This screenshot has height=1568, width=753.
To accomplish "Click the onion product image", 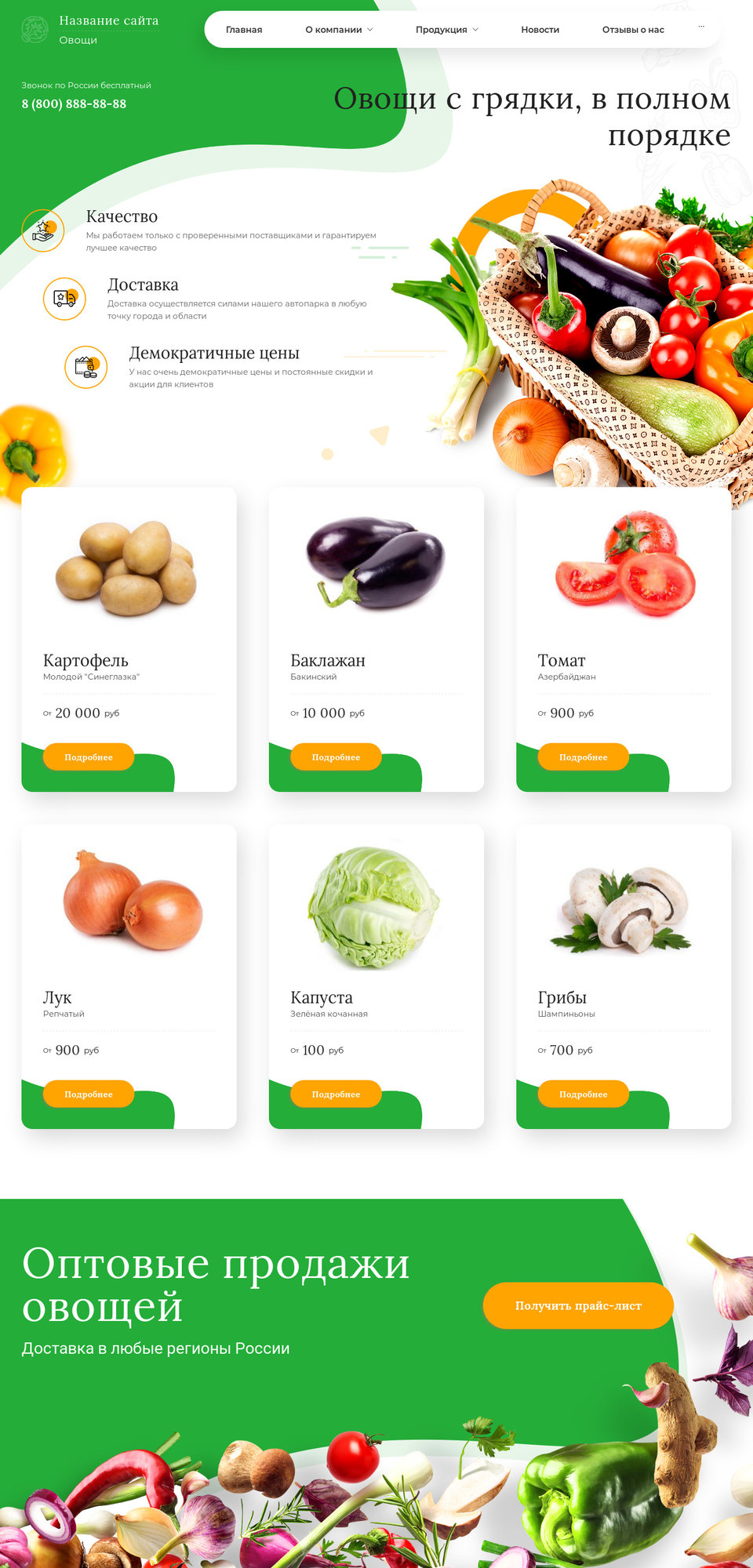I will click(133, 900).
